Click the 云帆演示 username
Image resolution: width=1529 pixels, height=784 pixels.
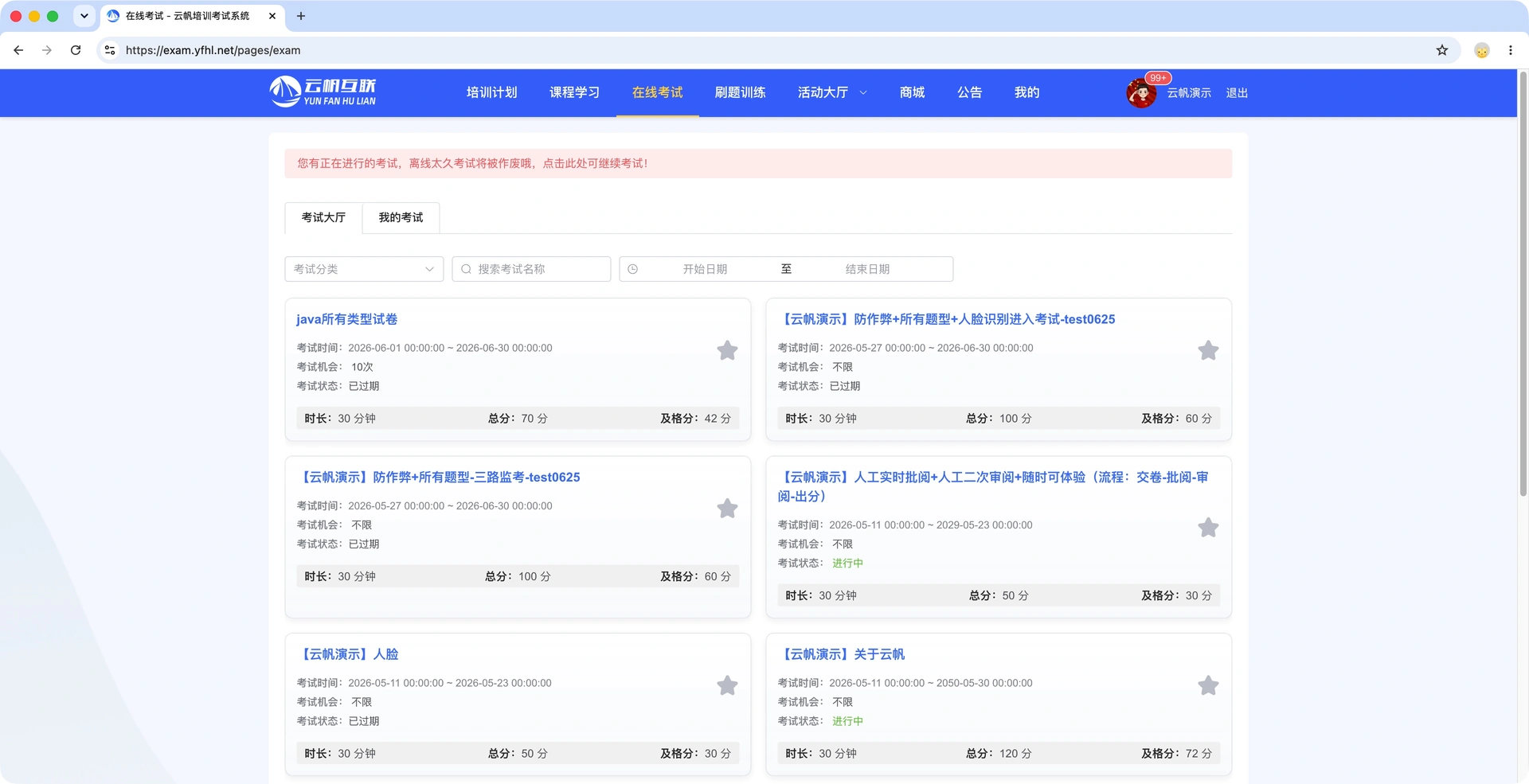tap(1189, 93)
